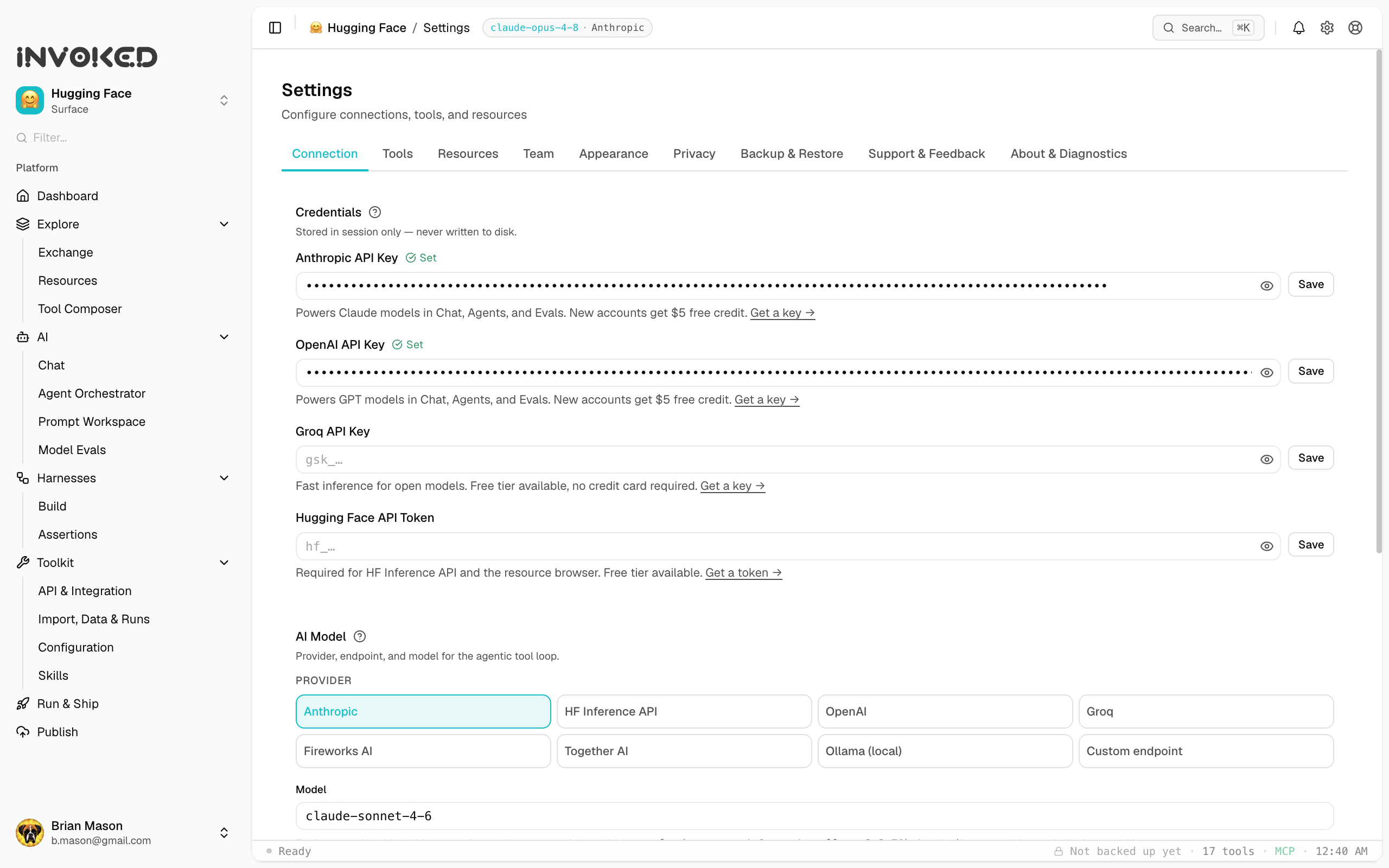Click the AI Model help question icon
Screen dimensions: 1389x868
pyautogui.click(x=359, y=637)
